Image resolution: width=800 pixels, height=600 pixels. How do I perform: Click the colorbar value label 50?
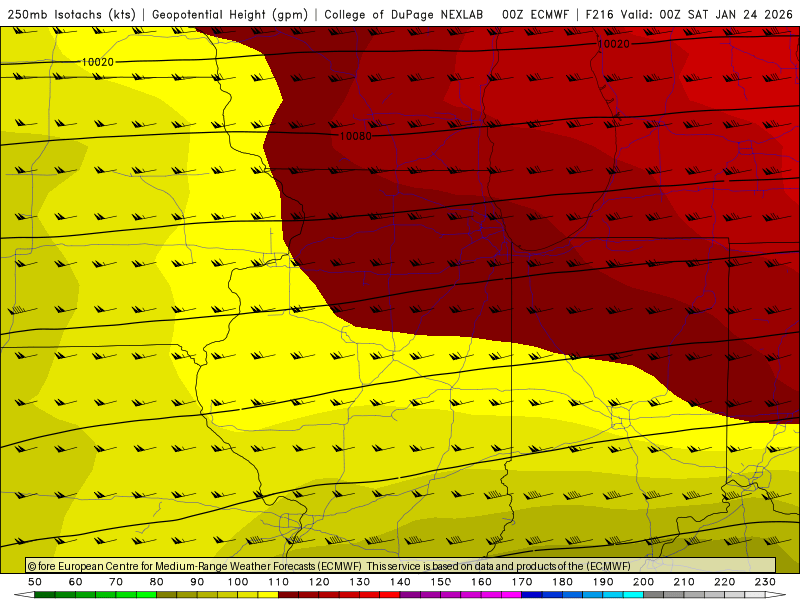(35, 582)
